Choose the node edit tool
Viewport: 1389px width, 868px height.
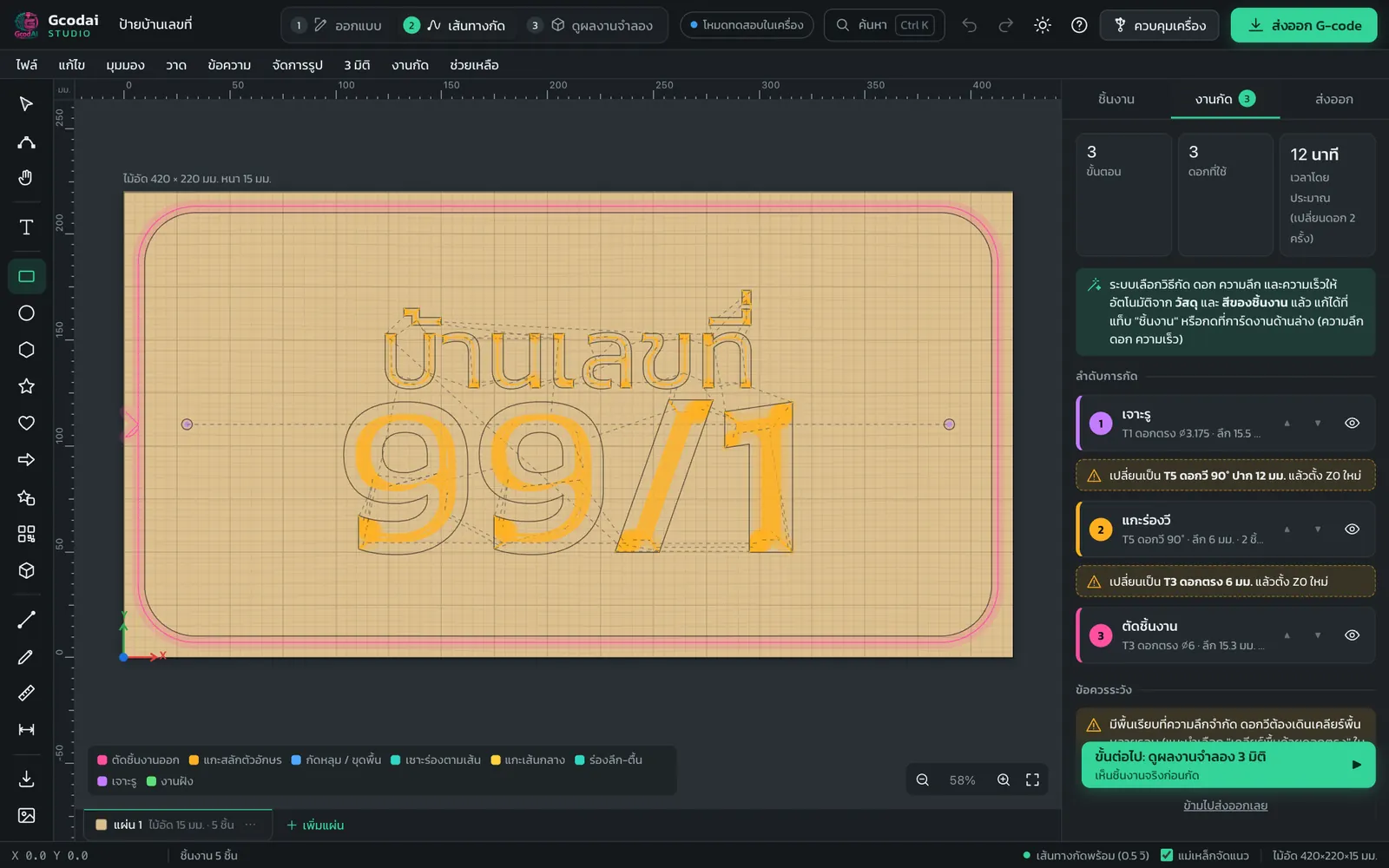[26, 141]
